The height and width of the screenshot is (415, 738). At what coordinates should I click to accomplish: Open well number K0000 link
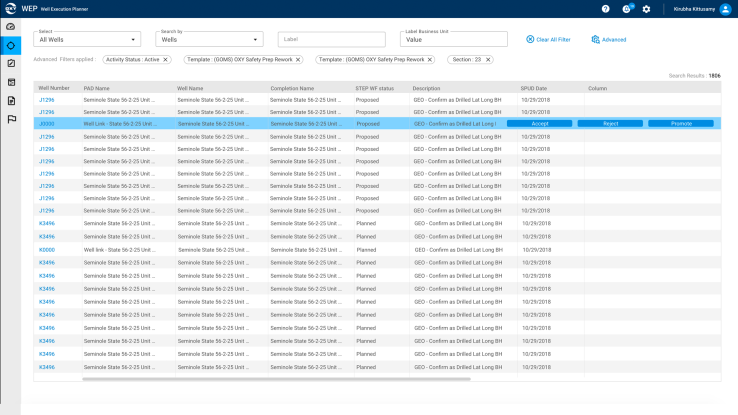[47, 250]
